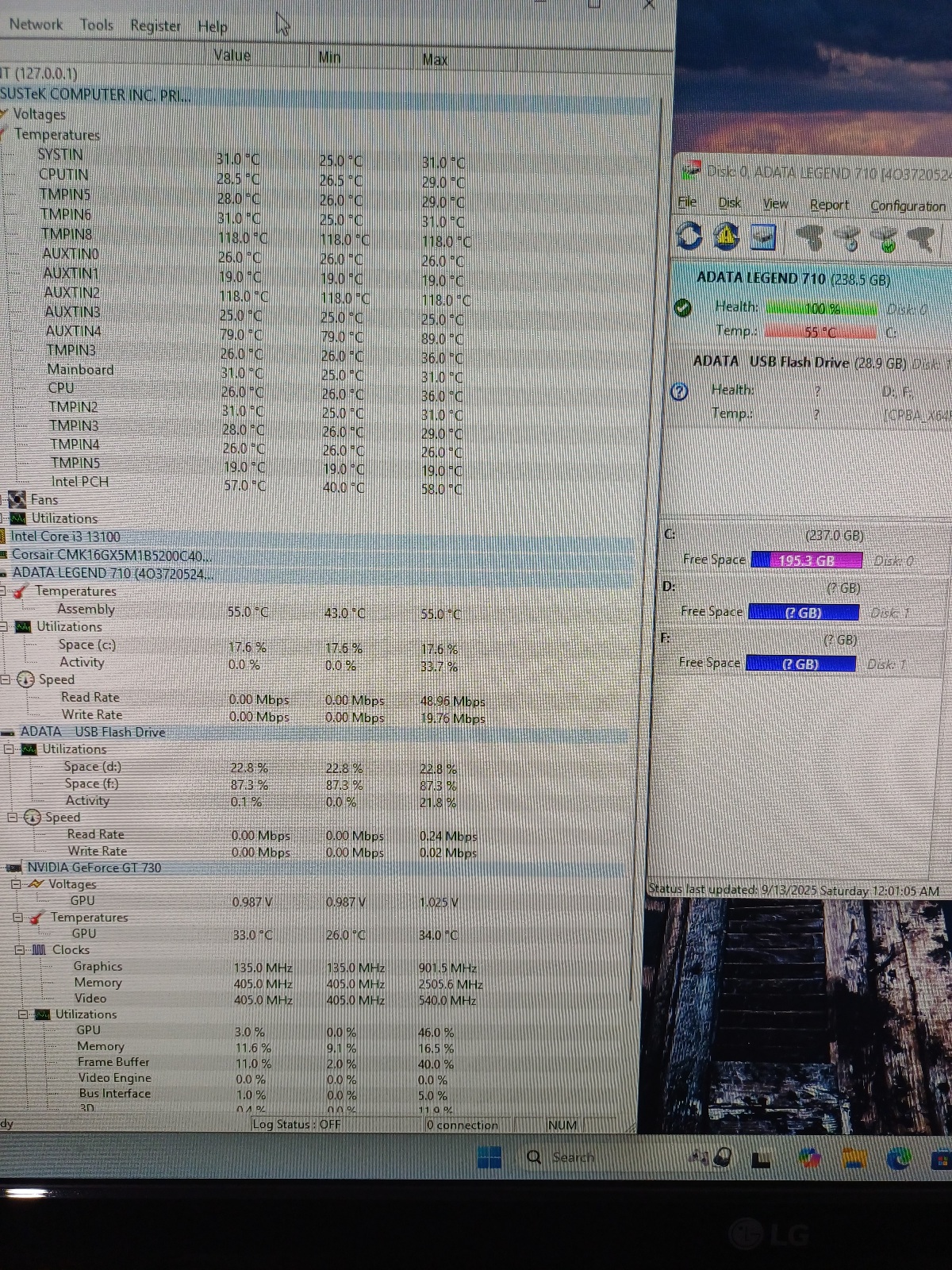The width and height of the screenshot is (952, 1270).
Task: Collapse Utilizations node under ADATA USB Flash Drive
Action: coord(9,749)
